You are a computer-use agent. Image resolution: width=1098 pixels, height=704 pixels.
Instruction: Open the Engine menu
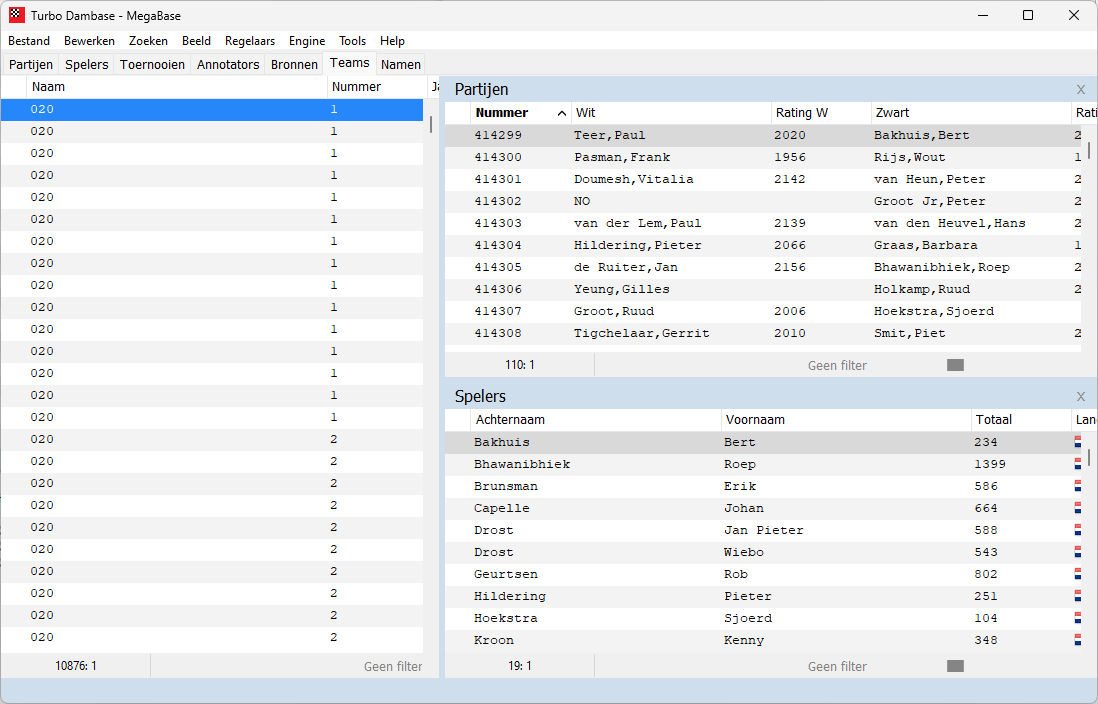tap(307, 41)
